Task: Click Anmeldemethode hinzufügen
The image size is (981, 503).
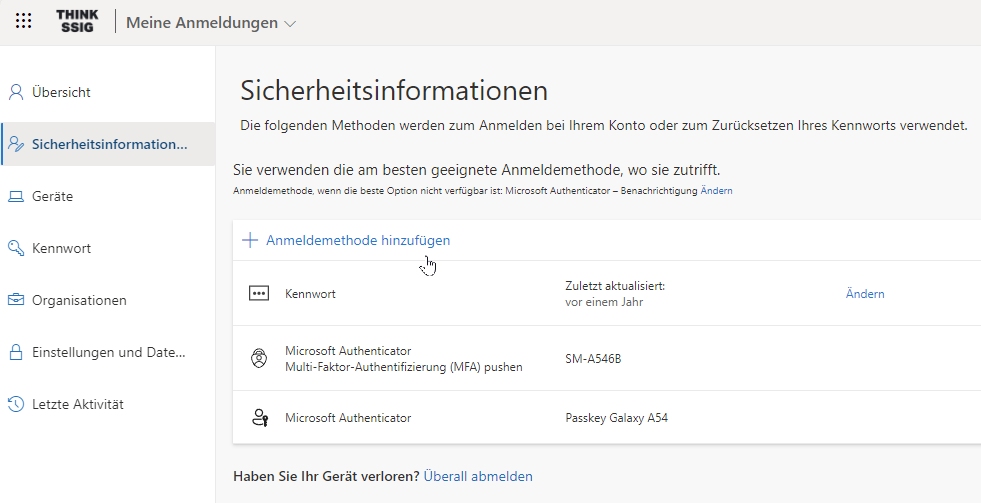Action: tap(358, 240)
